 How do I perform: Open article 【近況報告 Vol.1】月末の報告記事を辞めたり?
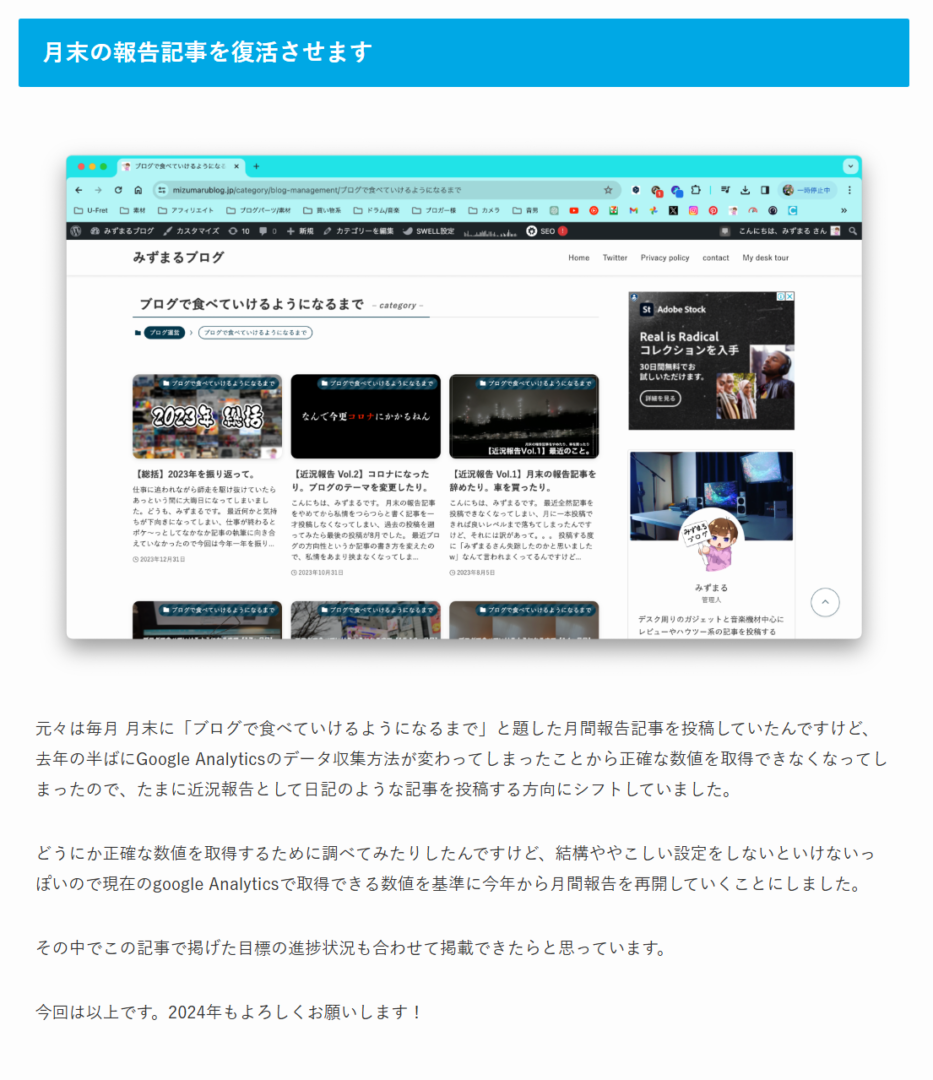pyautogui.click(x=523, y=481)
